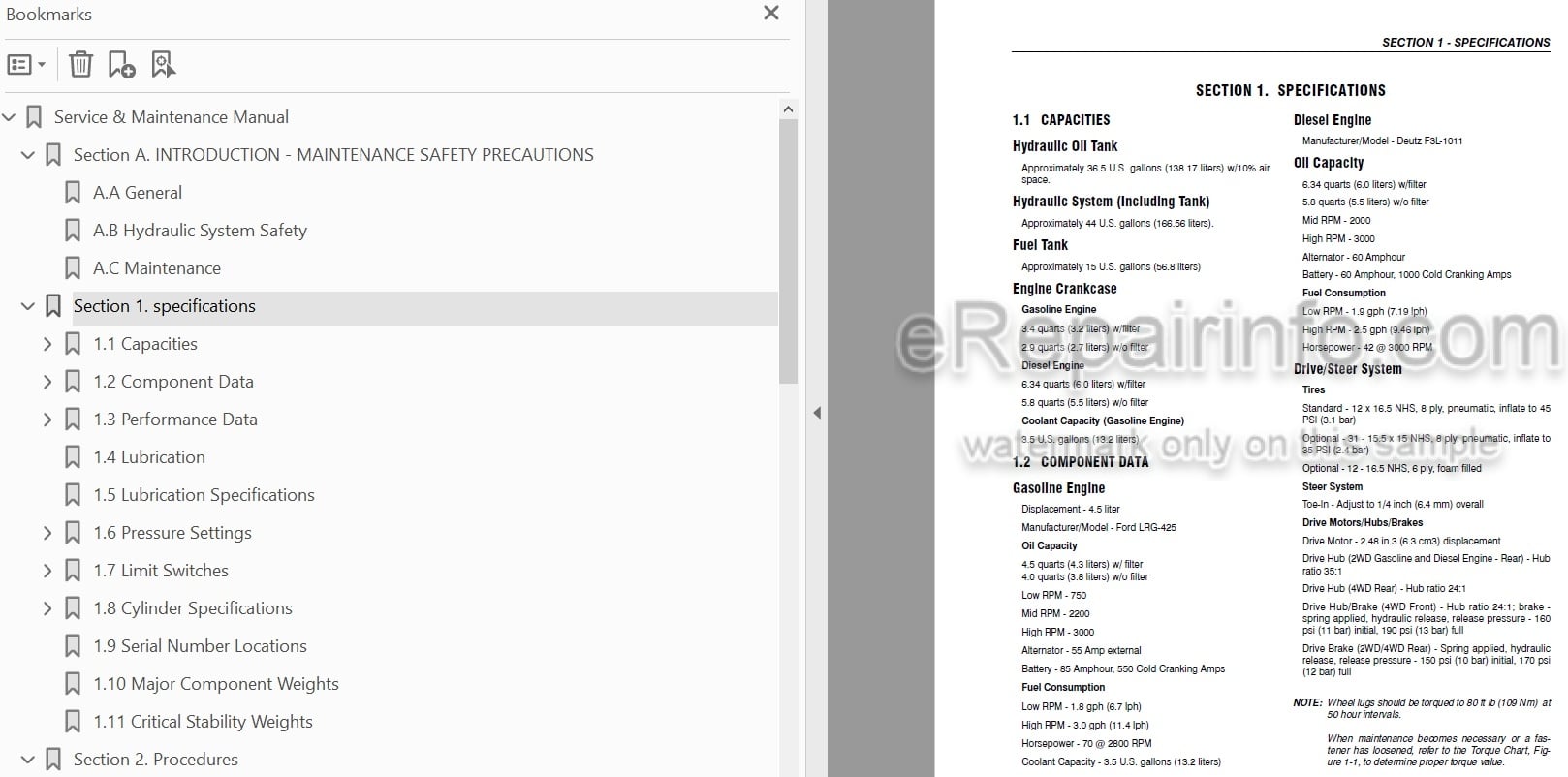
Task: Collapse Section A. INTRODUCTION node
Action: pyautogui.click(x=28, y=155)
